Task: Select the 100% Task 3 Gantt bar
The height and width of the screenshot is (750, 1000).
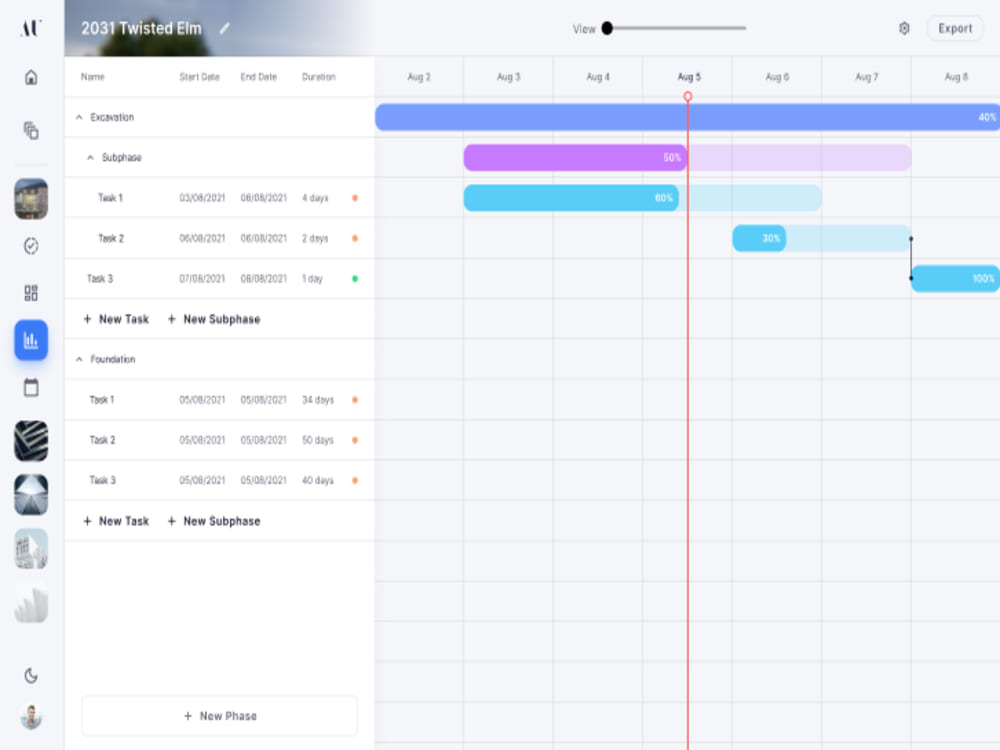Action: click(x=955, y=278)
